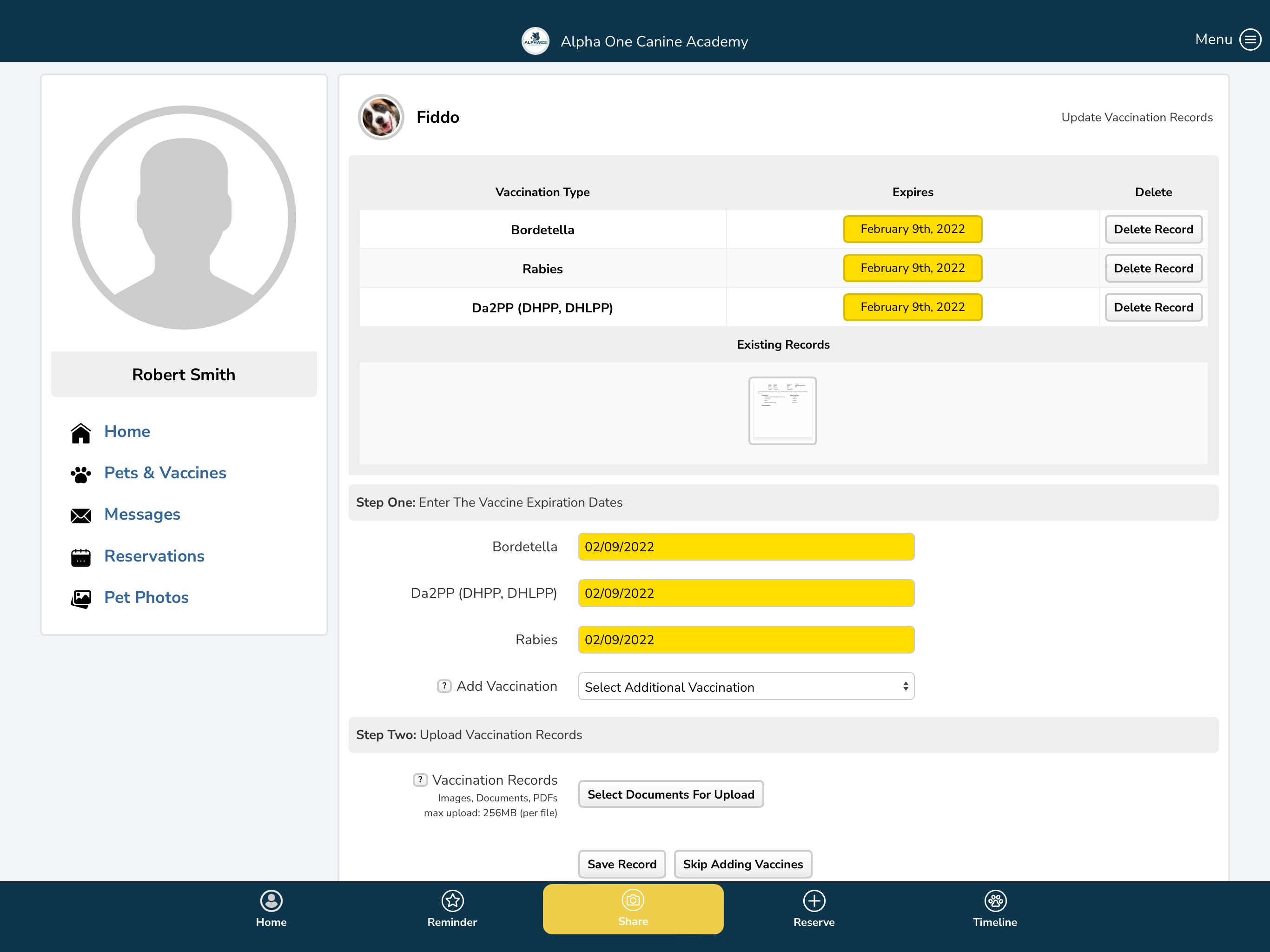
Task: Click the help icon beside Add Vaccination
Action: (x=444, y=686)
